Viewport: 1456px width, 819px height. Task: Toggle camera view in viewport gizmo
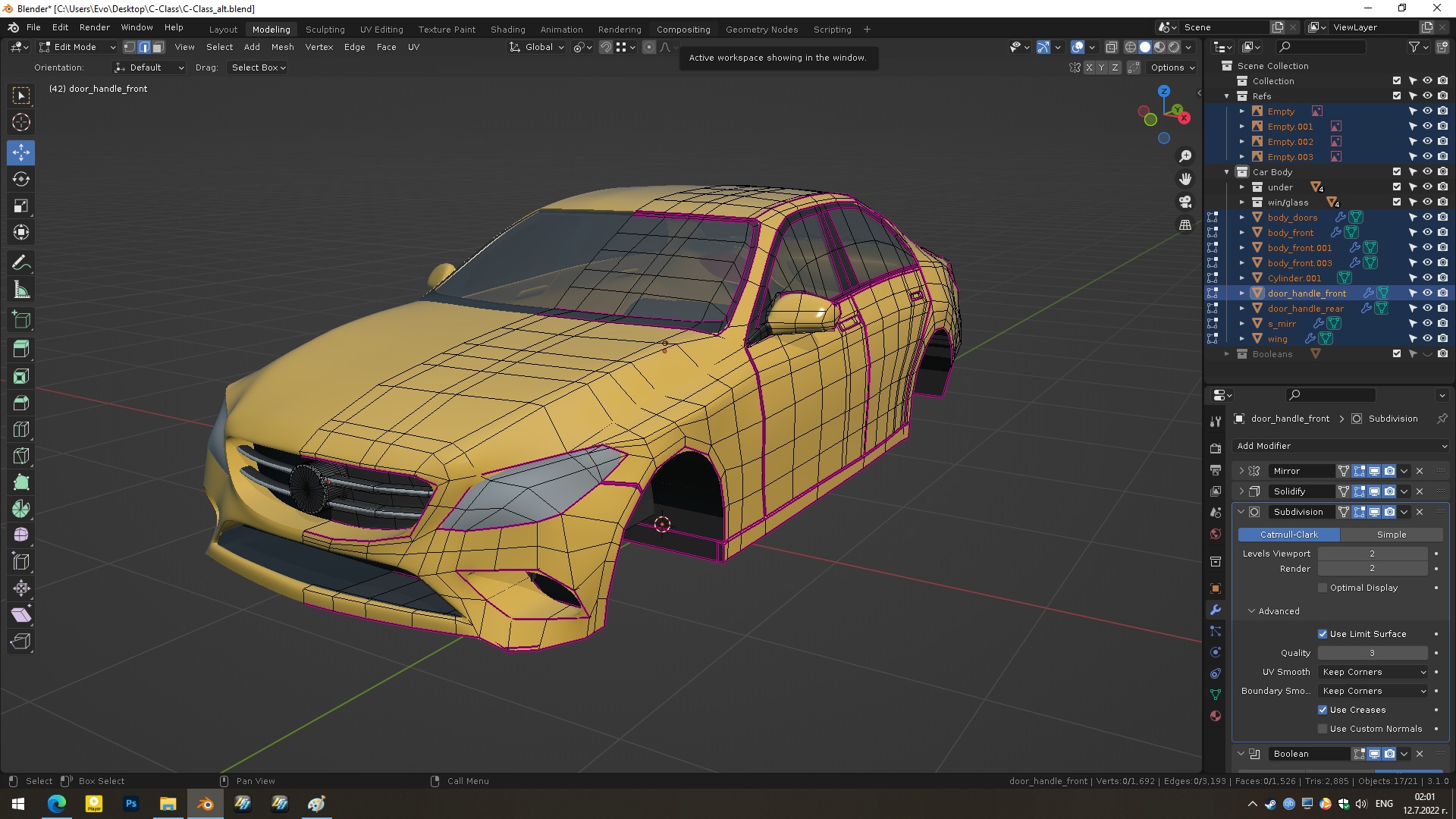coord(1185,202)
